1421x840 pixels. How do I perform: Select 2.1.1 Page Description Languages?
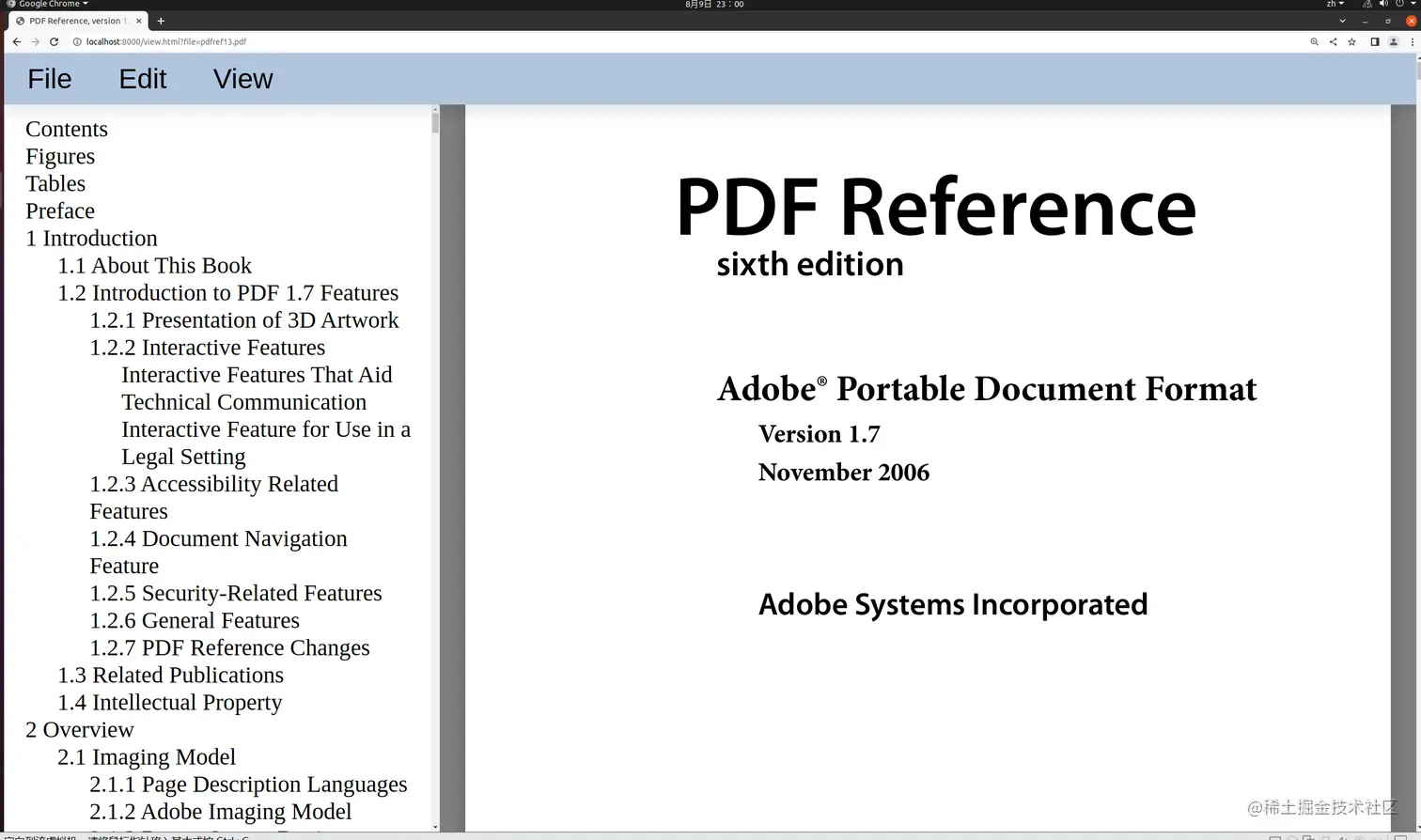pos(248,784)
